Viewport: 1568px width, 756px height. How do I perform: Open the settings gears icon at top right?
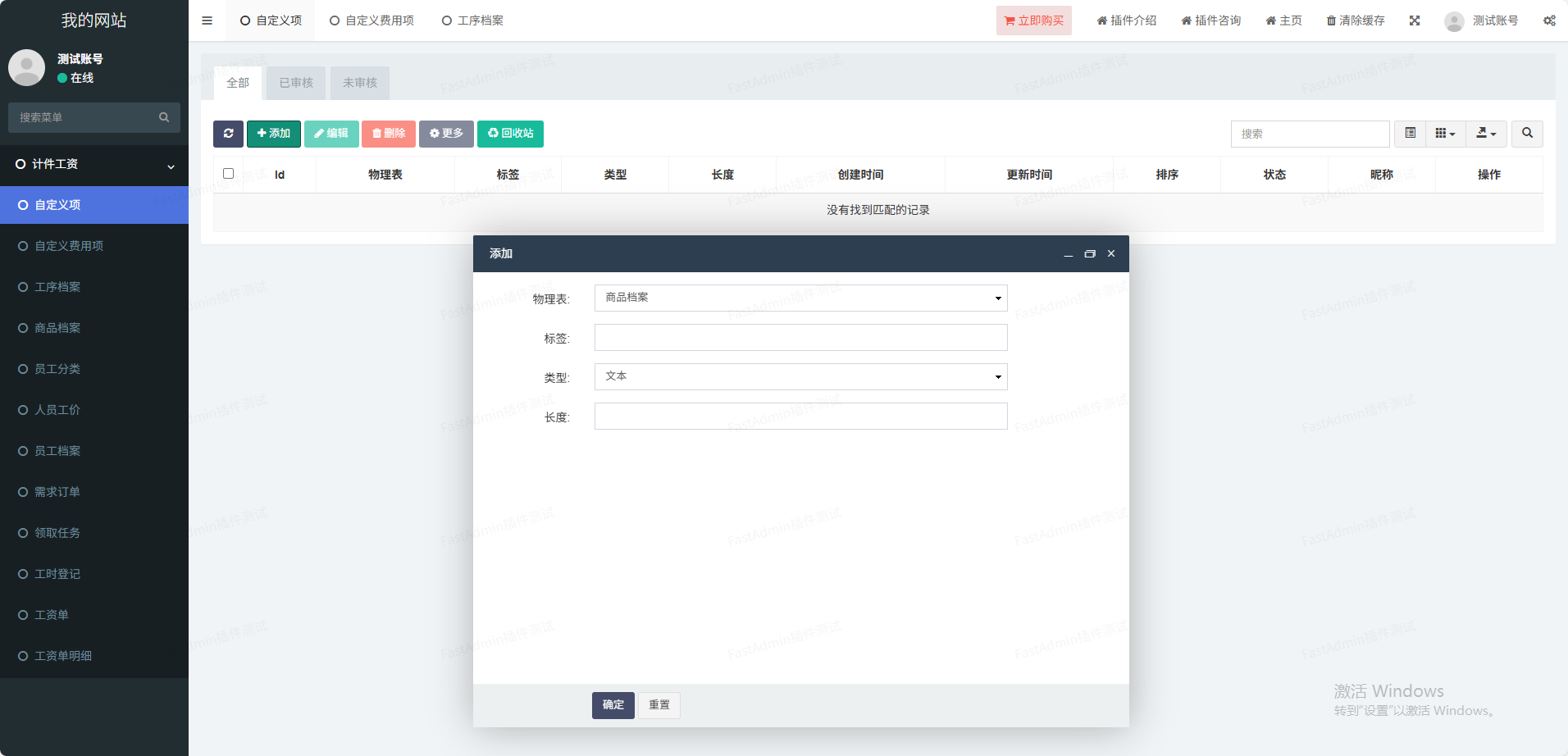click(x=1549, y=20)
